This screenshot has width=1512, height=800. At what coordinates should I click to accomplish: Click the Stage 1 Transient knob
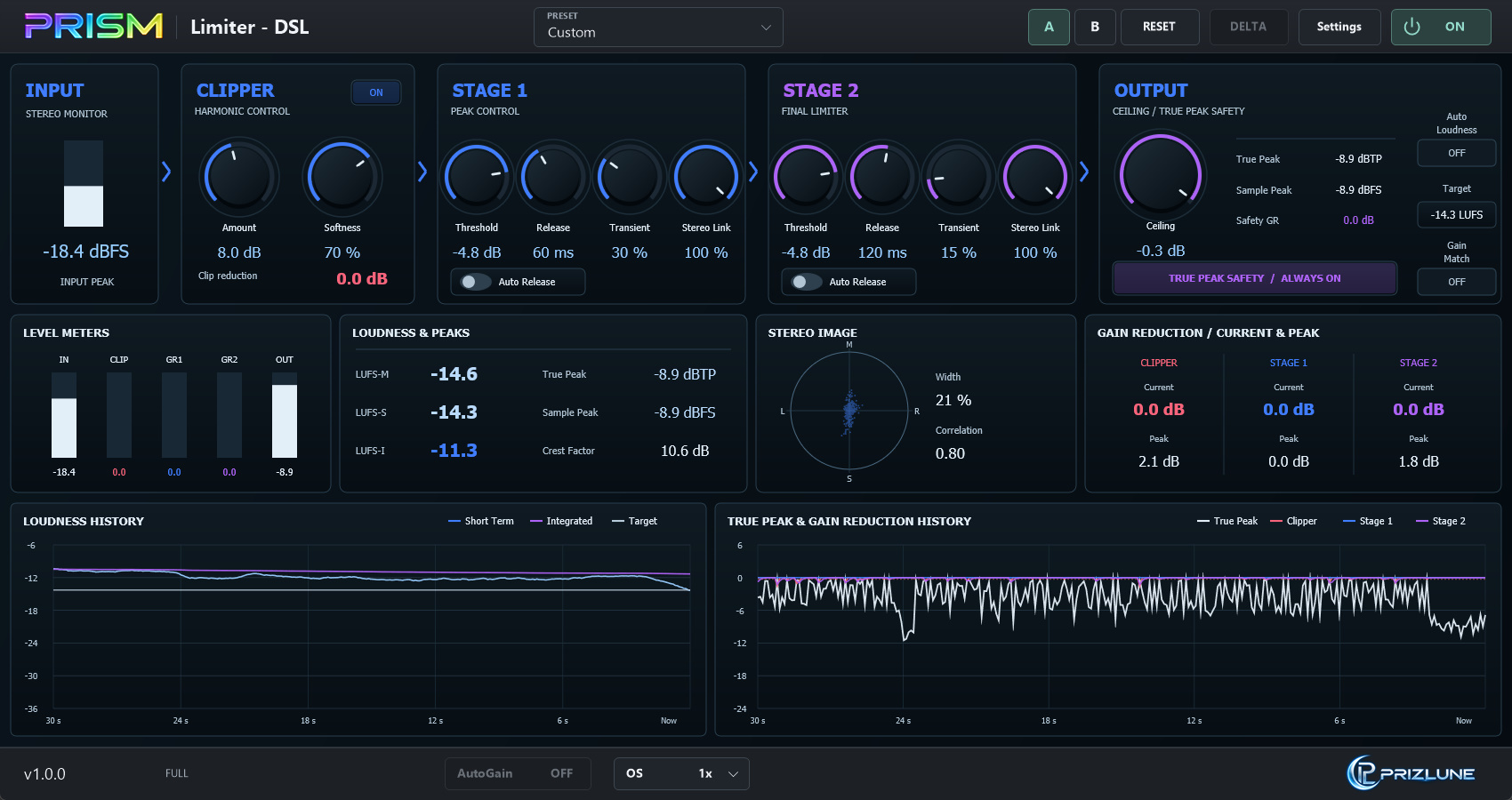coord(630,177)
